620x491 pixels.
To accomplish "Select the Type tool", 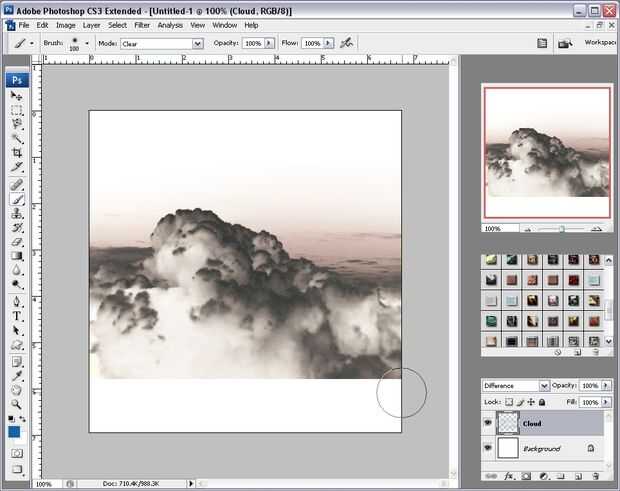I will [x=17, y=316].
